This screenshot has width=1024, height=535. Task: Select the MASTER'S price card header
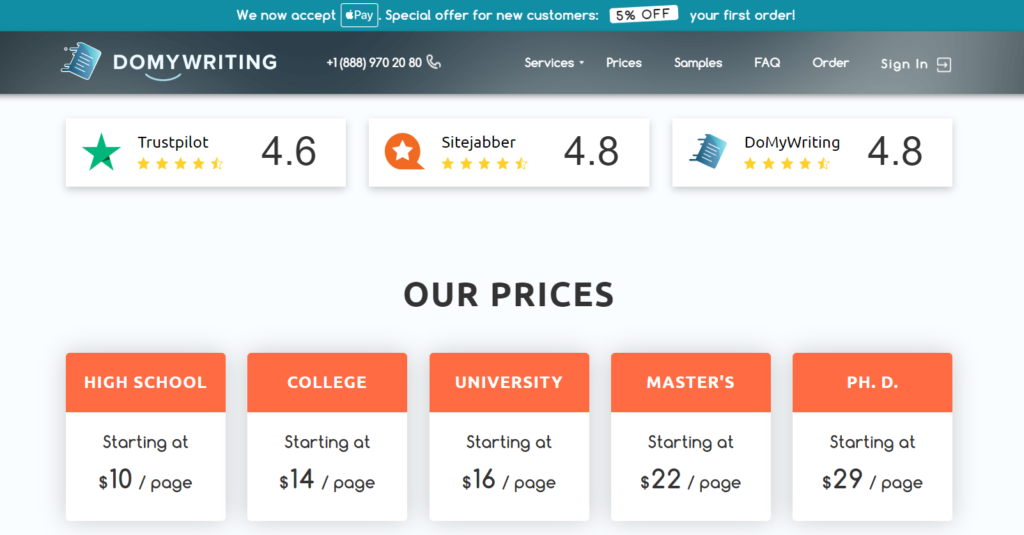click(691, 382)
